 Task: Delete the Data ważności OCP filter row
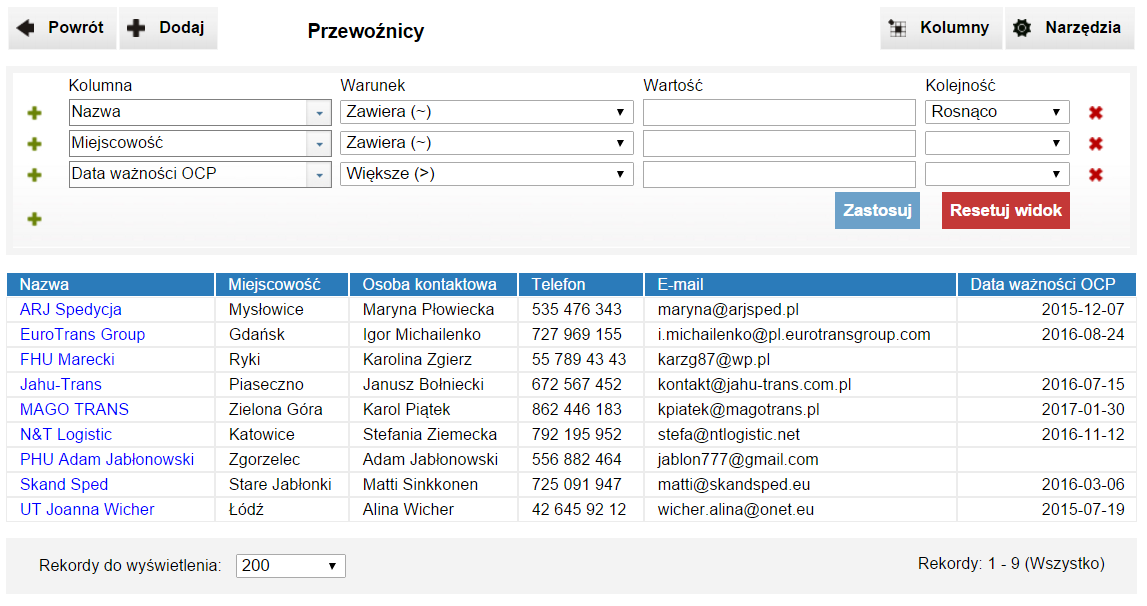tap(1096, 175)
